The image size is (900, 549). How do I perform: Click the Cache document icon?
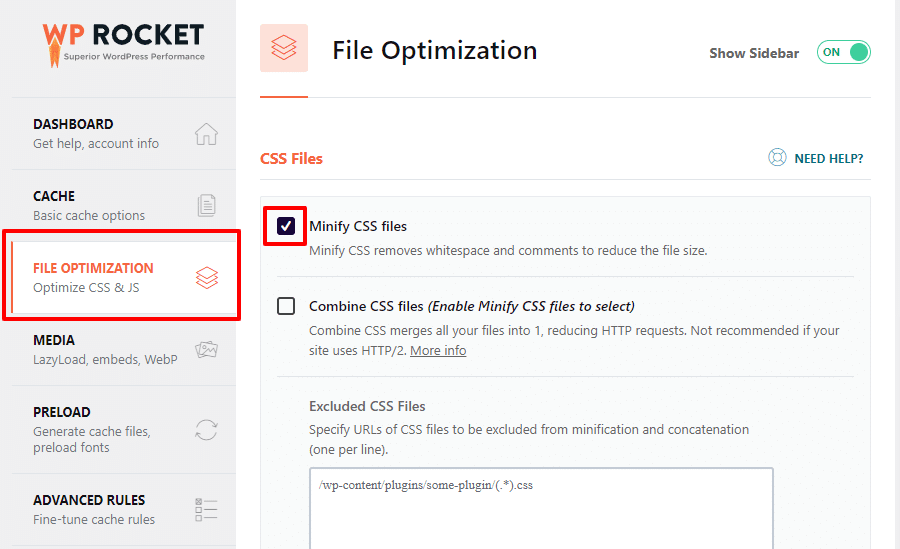(207, 206)
